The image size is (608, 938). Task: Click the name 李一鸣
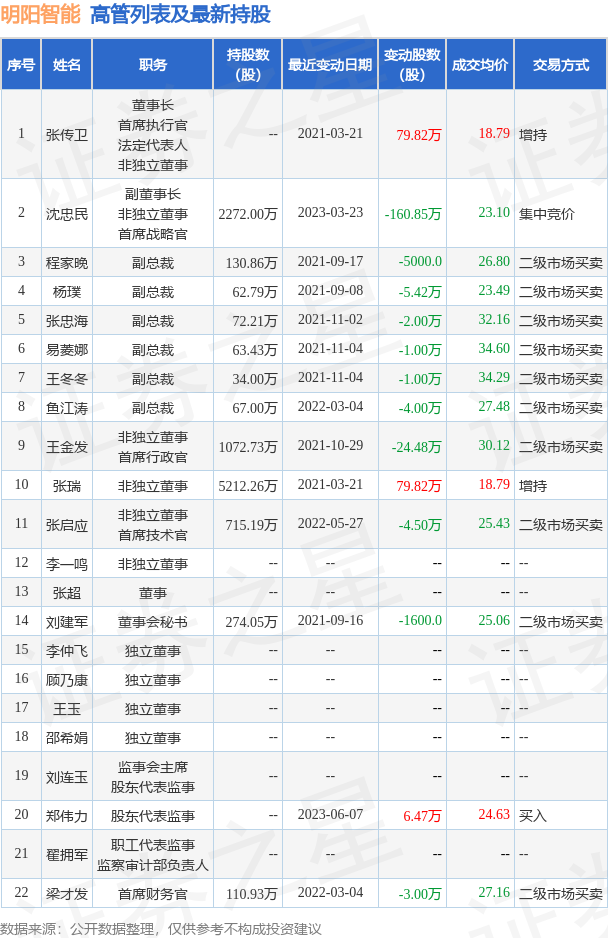66,564
